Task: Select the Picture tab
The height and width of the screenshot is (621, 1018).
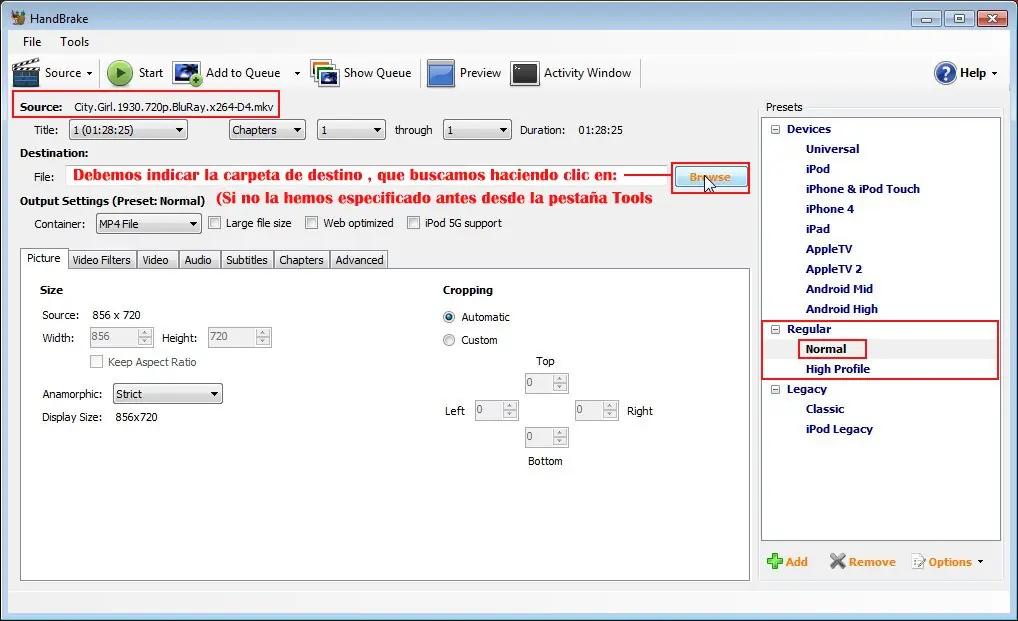Action: pos(43,258)
